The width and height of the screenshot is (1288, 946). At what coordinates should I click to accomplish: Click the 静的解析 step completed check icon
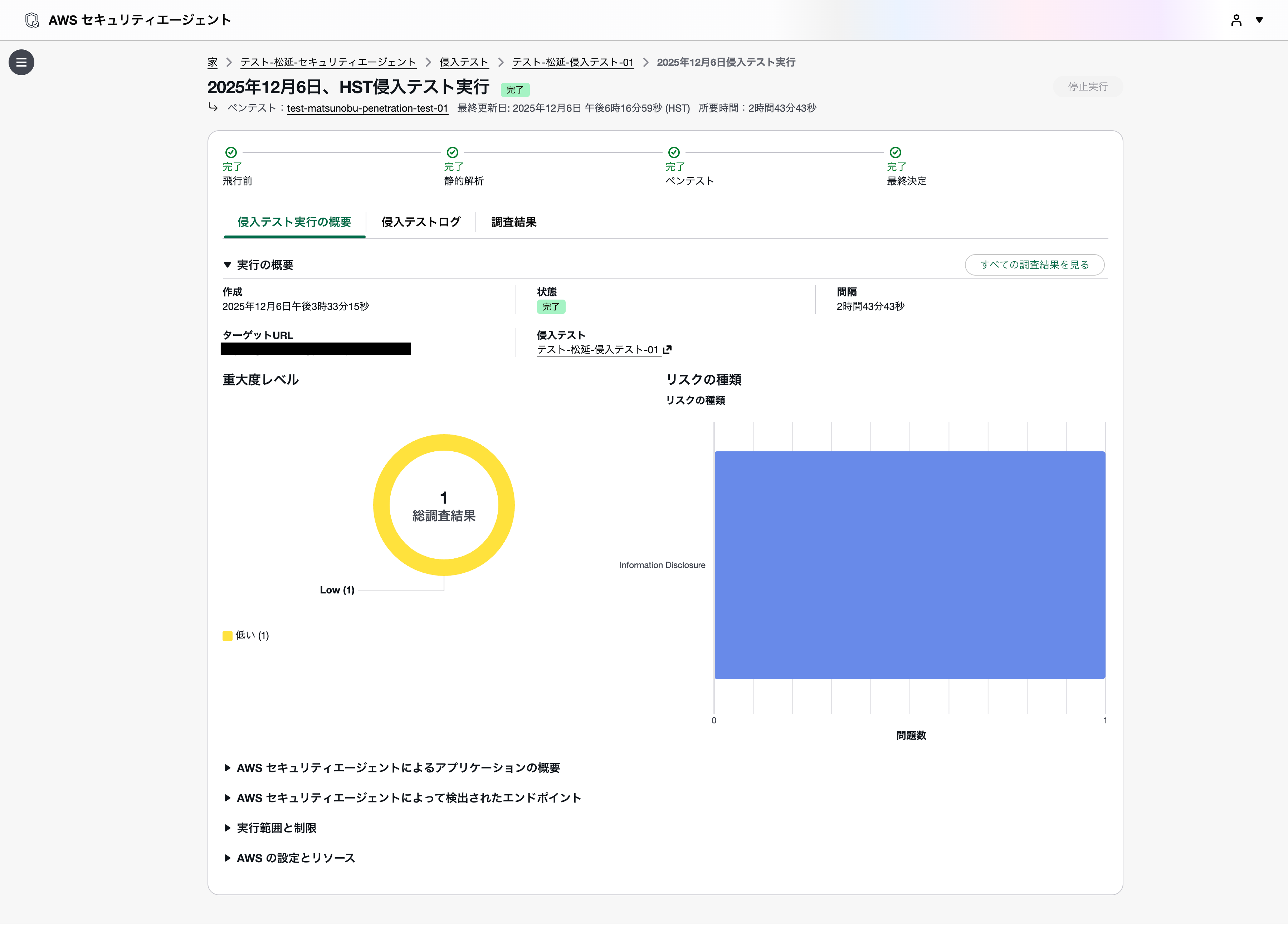(x=452, y=152)
